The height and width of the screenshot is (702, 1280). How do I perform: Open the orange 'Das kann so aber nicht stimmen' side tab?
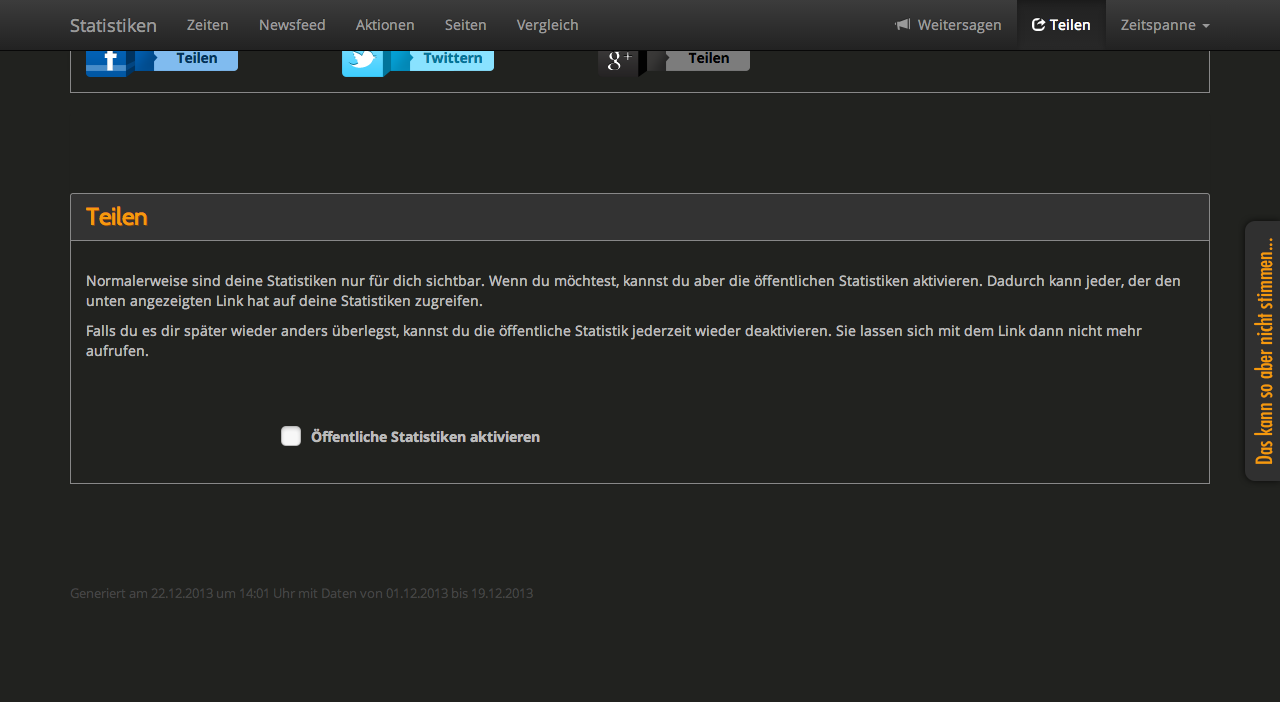(x=1263, y=350)
